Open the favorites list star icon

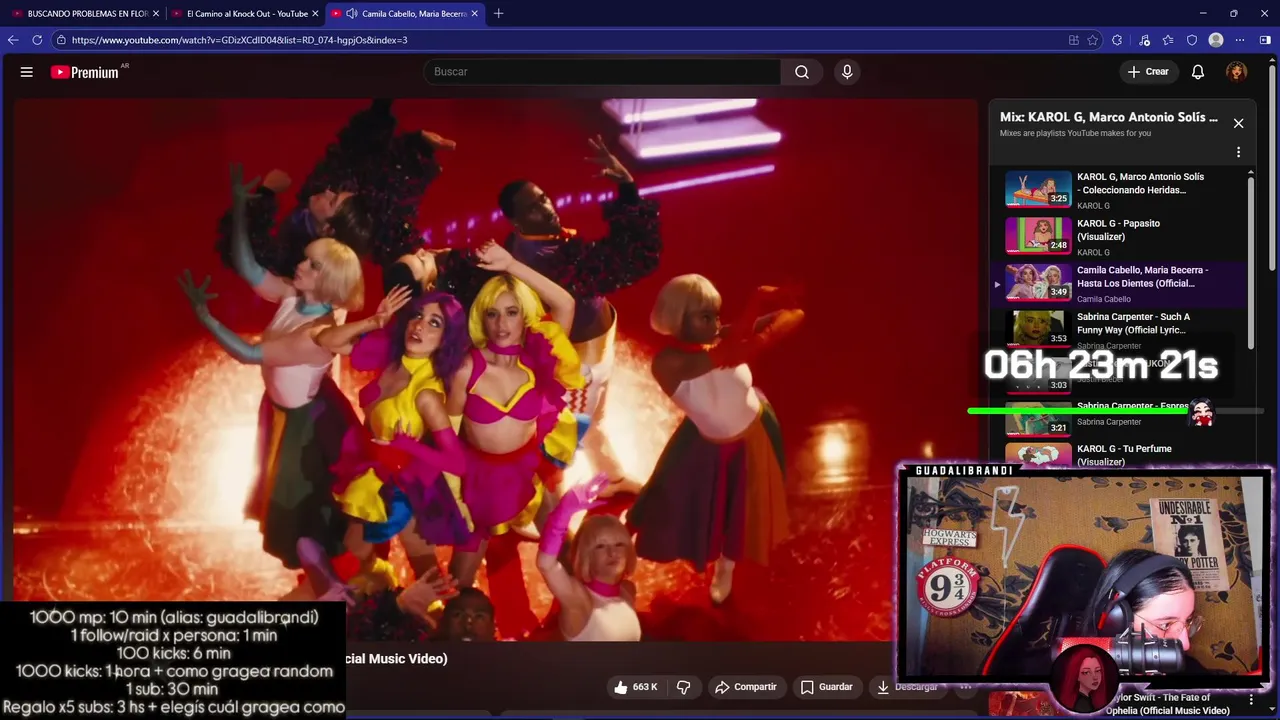pyautogui.click(x=1168, y=40)
